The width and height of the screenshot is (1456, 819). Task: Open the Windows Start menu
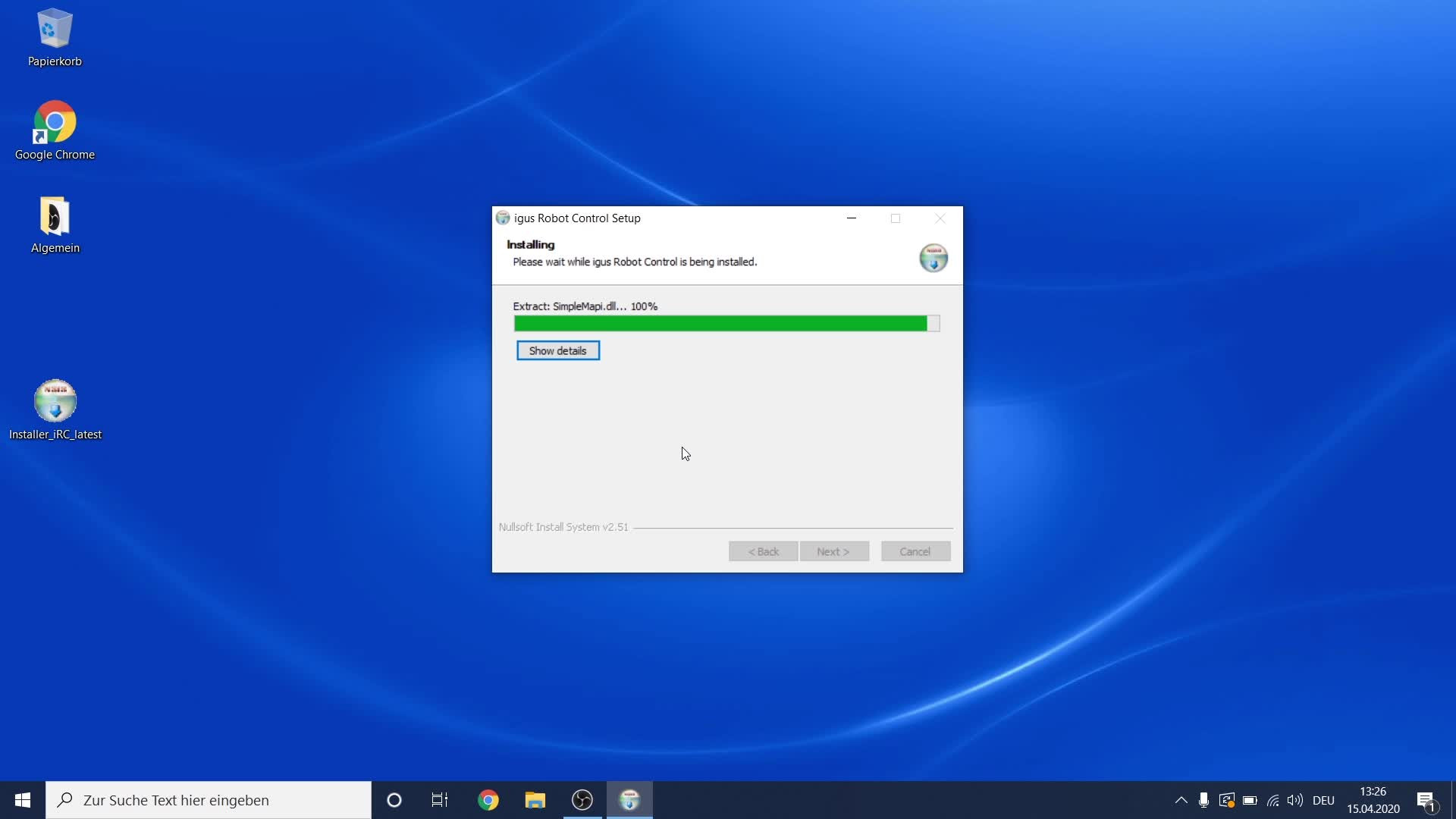click(x=23, y=800)
